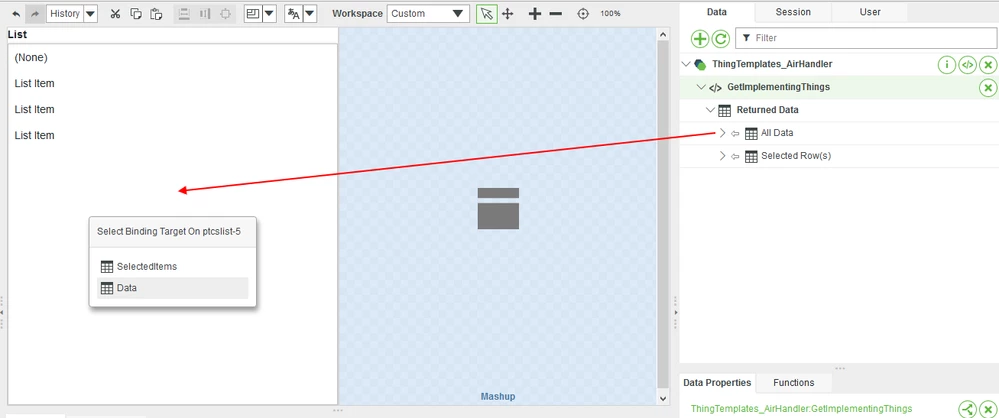Click the ThingTemplates_AirHandler:GetImplementingThings link

(801, 408)
